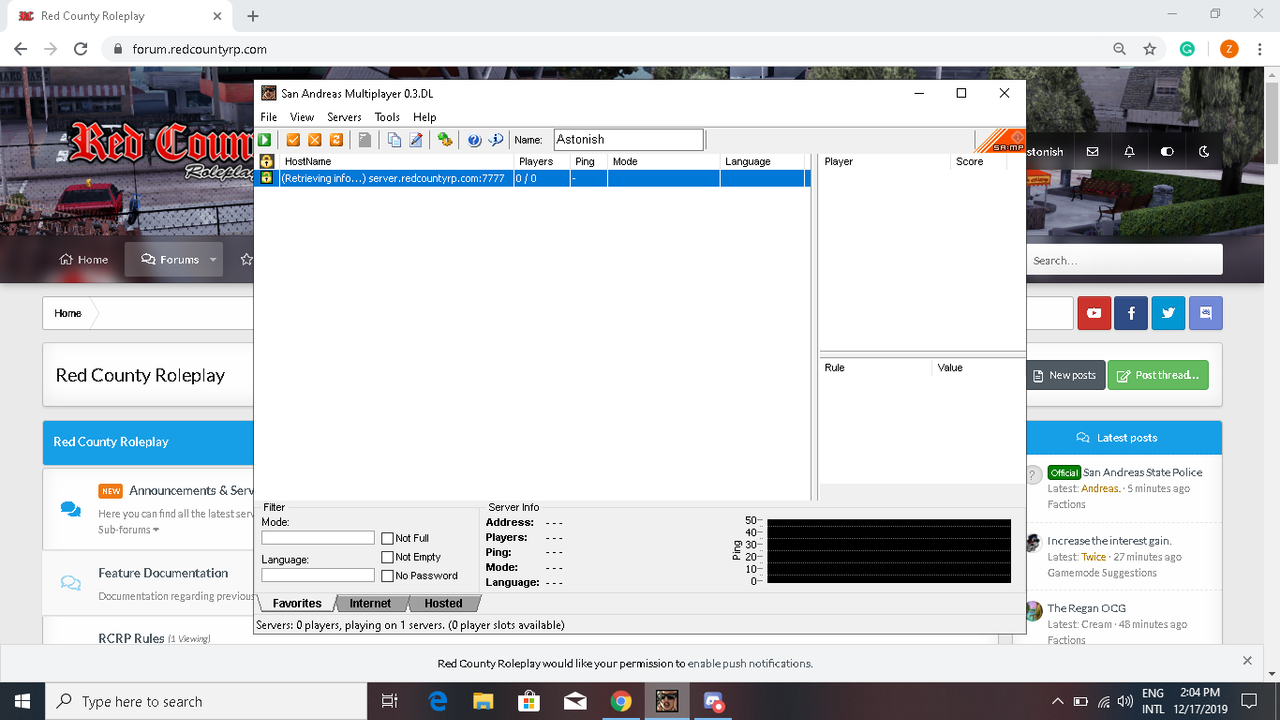Image resolution: width=1280 pixels, height=720 pixels.
Task: Click the Add Server checkmark icon
Action: click(x=293, y=140)
